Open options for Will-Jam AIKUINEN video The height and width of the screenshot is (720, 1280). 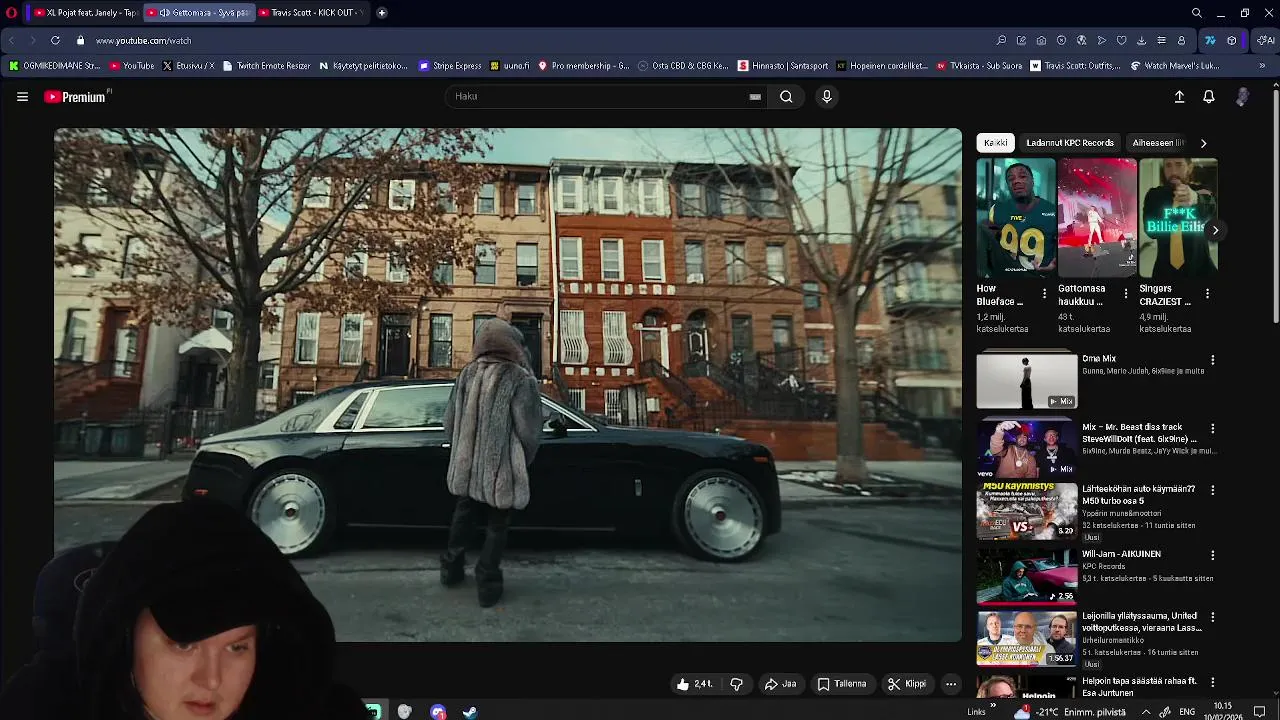pos(1212,555)
